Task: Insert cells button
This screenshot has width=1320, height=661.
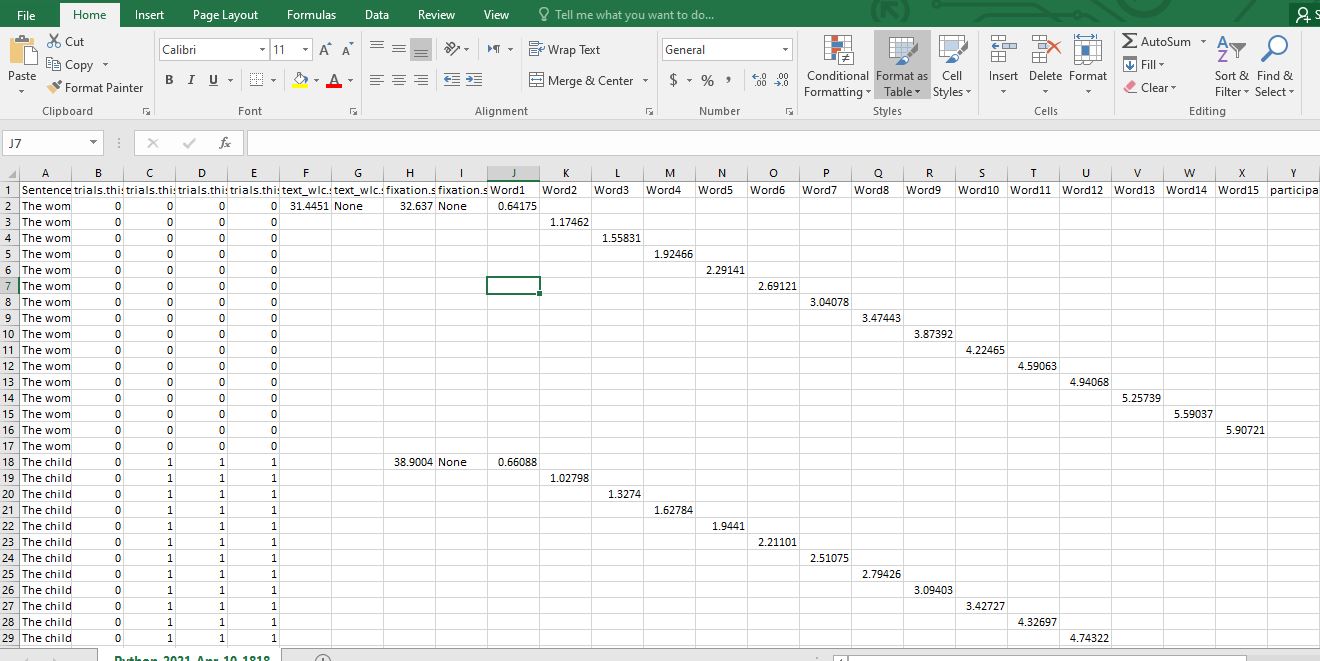Action: [1003, 65]
